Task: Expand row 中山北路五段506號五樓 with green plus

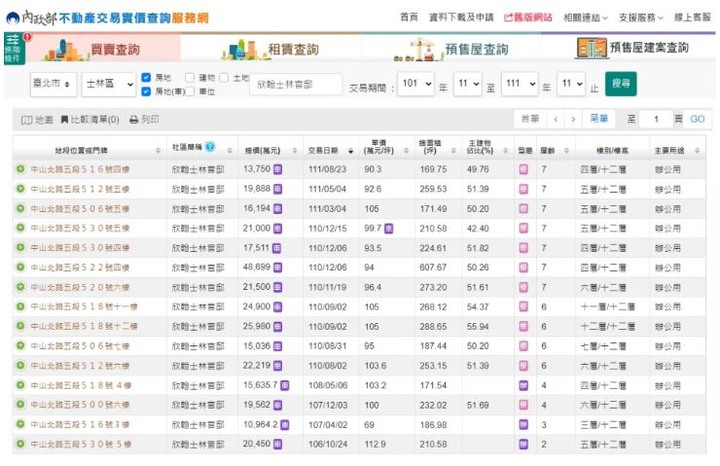Action: 20,208
